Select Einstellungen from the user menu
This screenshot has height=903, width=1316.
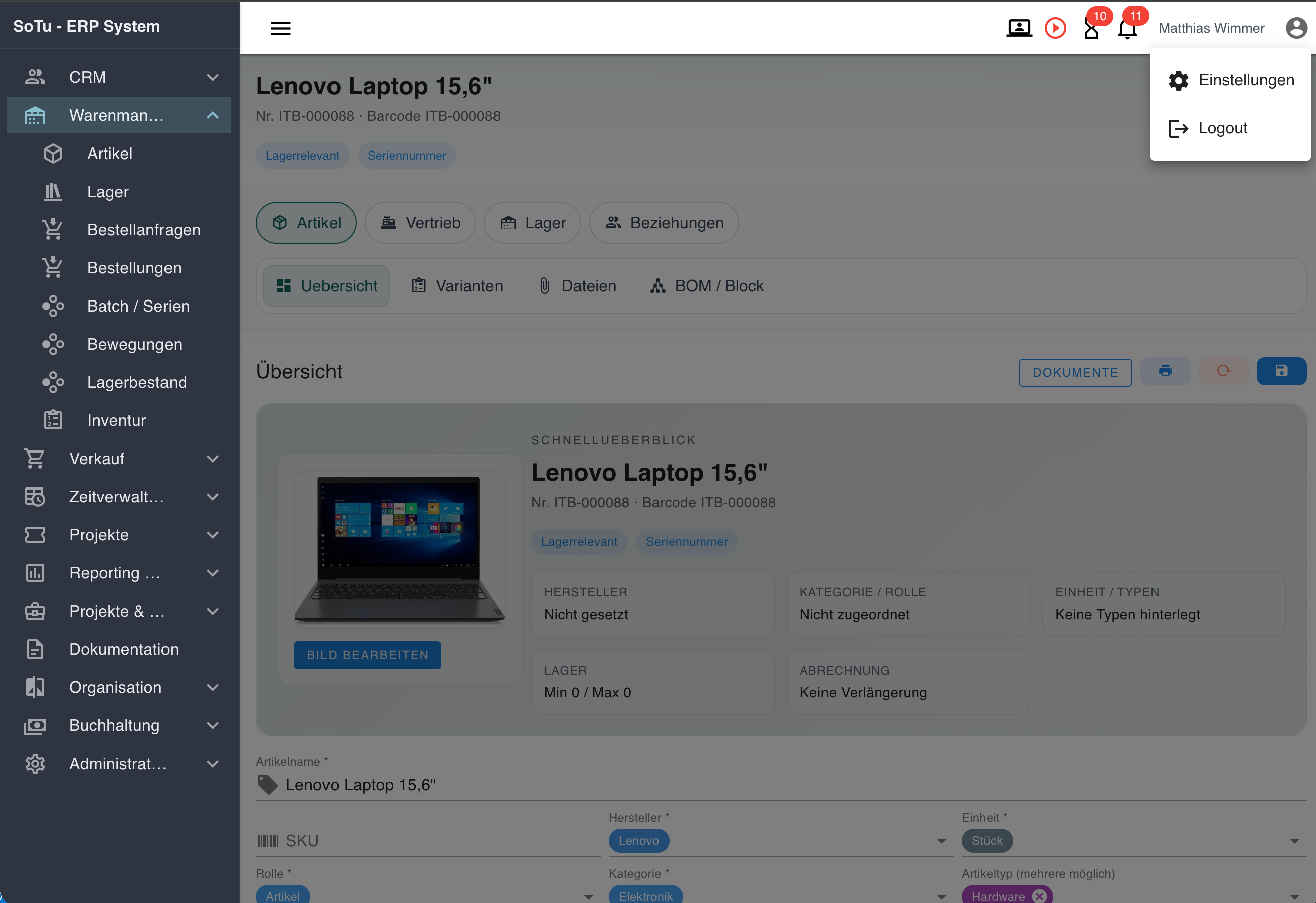tap(1246, 80)
